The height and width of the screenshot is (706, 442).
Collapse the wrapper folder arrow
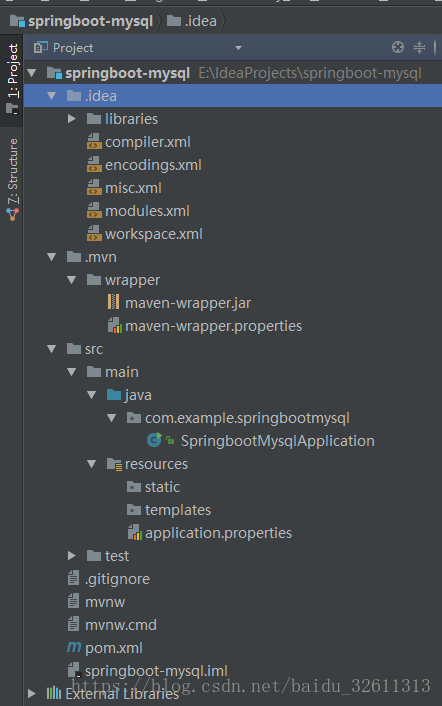(x=72, y=280)
